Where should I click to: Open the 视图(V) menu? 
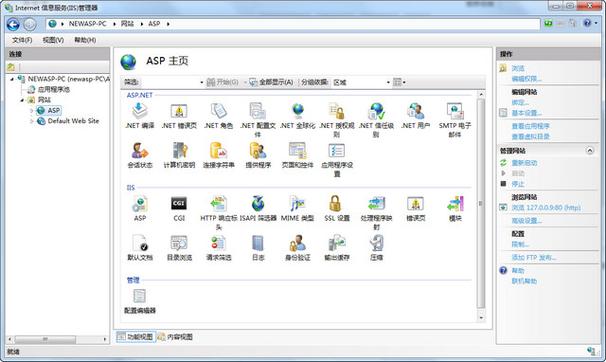(53, 40)
